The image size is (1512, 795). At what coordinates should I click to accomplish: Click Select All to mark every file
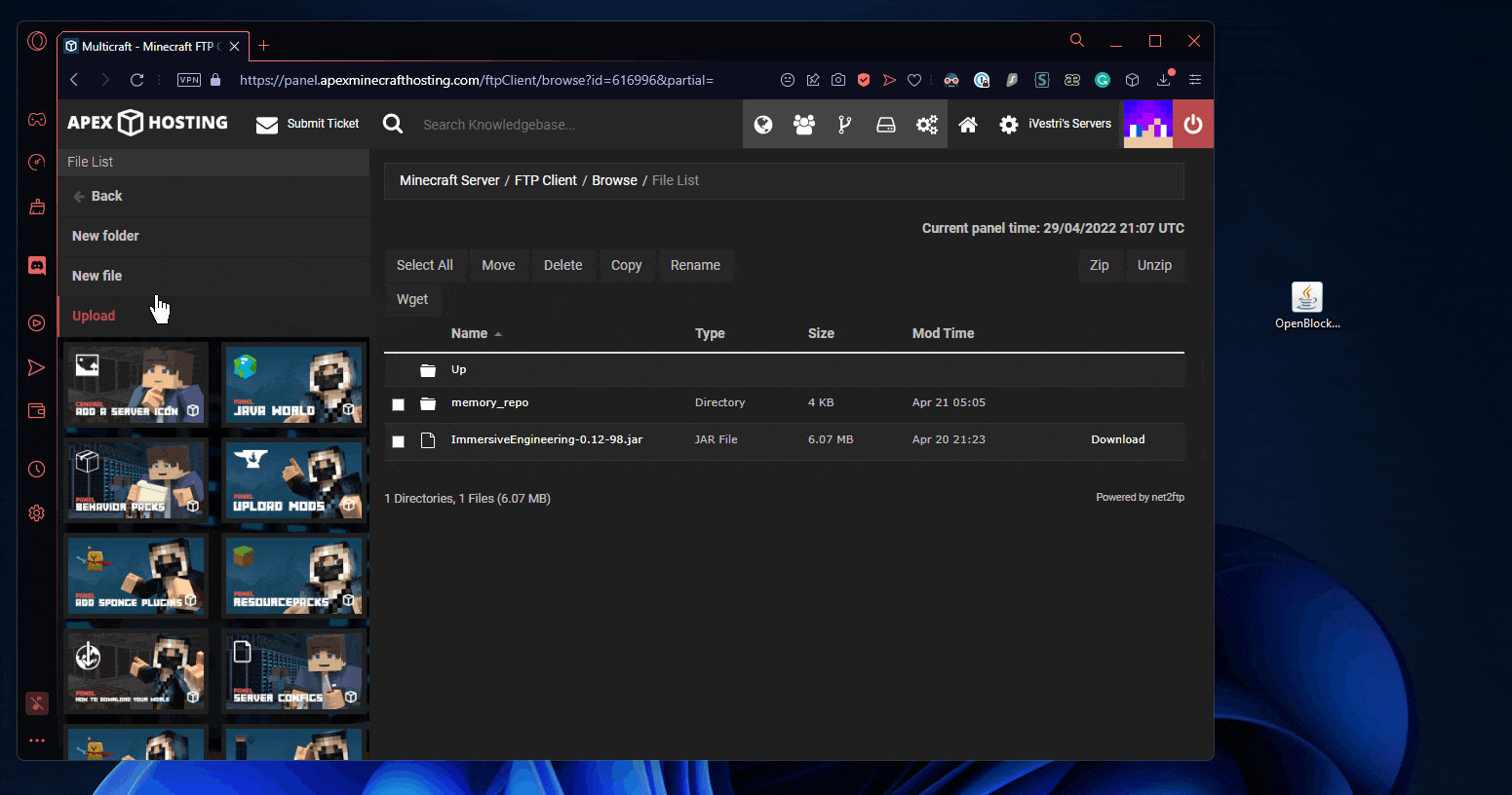pyautogui.click(x=425, y=264)
